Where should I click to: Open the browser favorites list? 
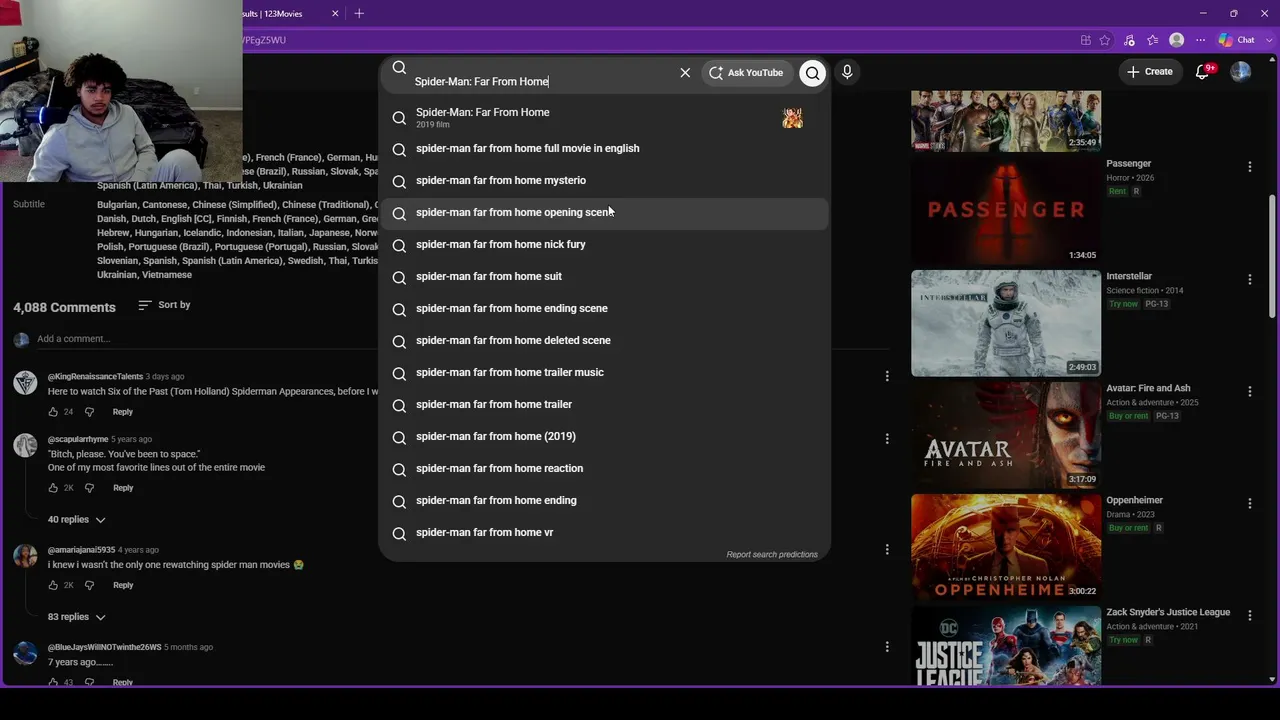point(1153,40)
